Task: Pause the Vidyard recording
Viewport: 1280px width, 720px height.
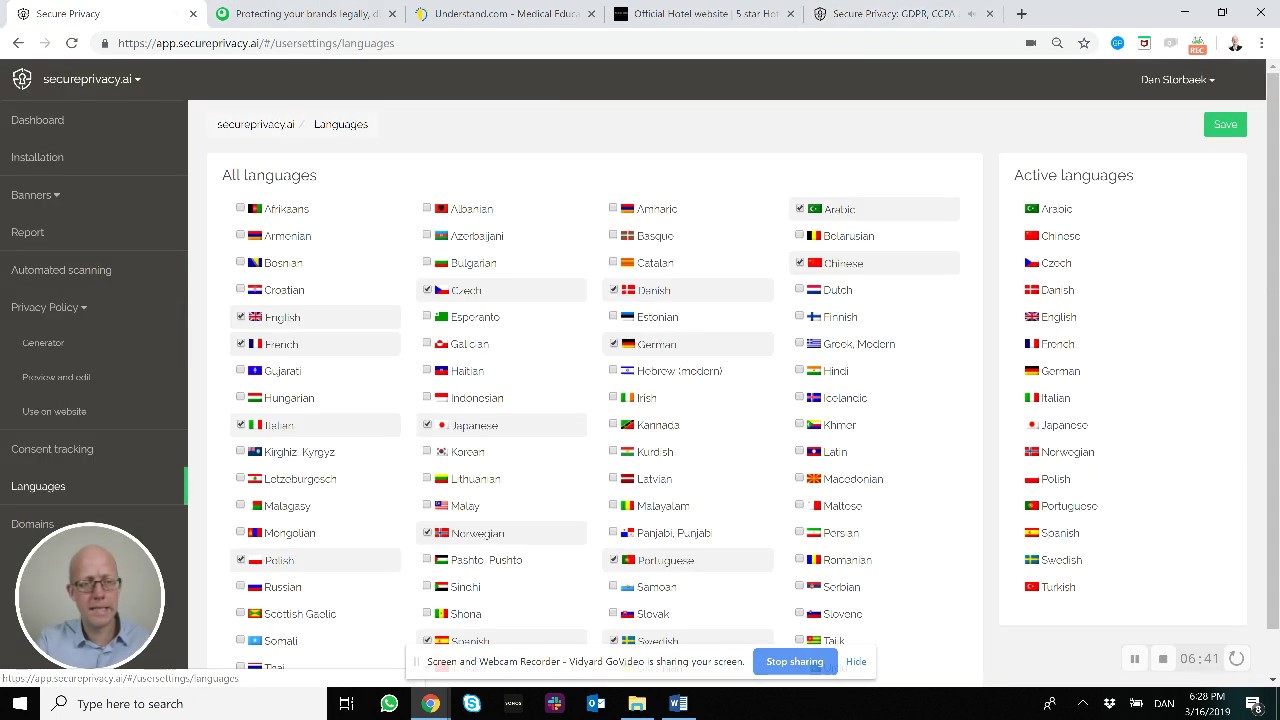Action: pyautogui.click(x=1135, y=659)
